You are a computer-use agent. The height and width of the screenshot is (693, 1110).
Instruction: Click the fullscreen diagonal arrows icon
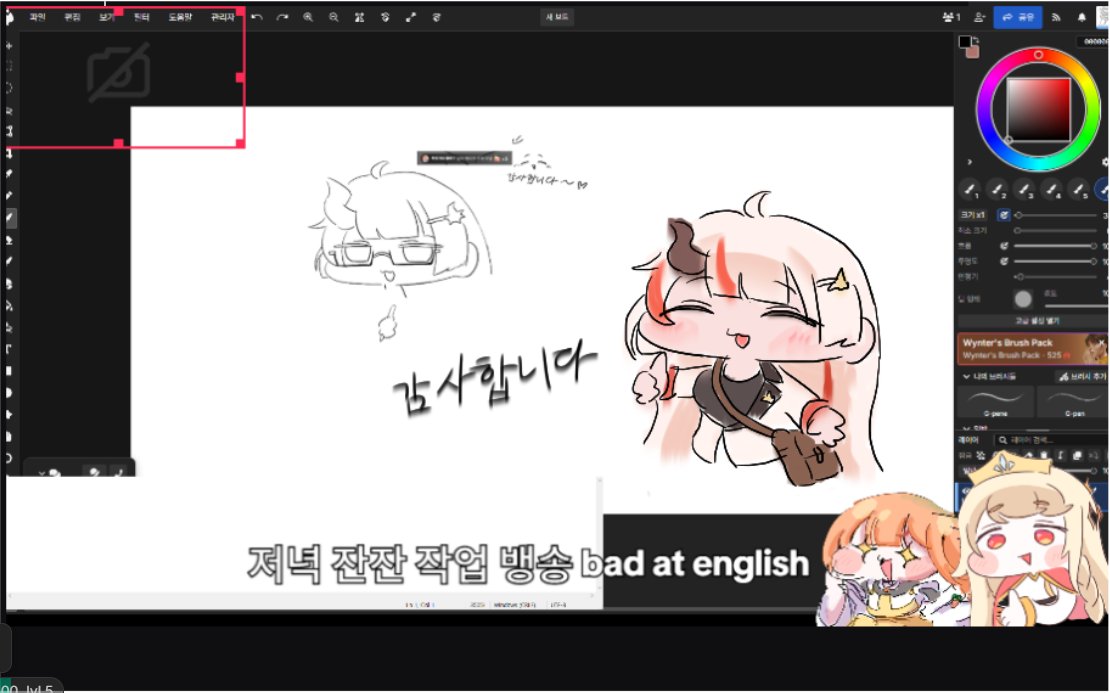tap(411, 17)
